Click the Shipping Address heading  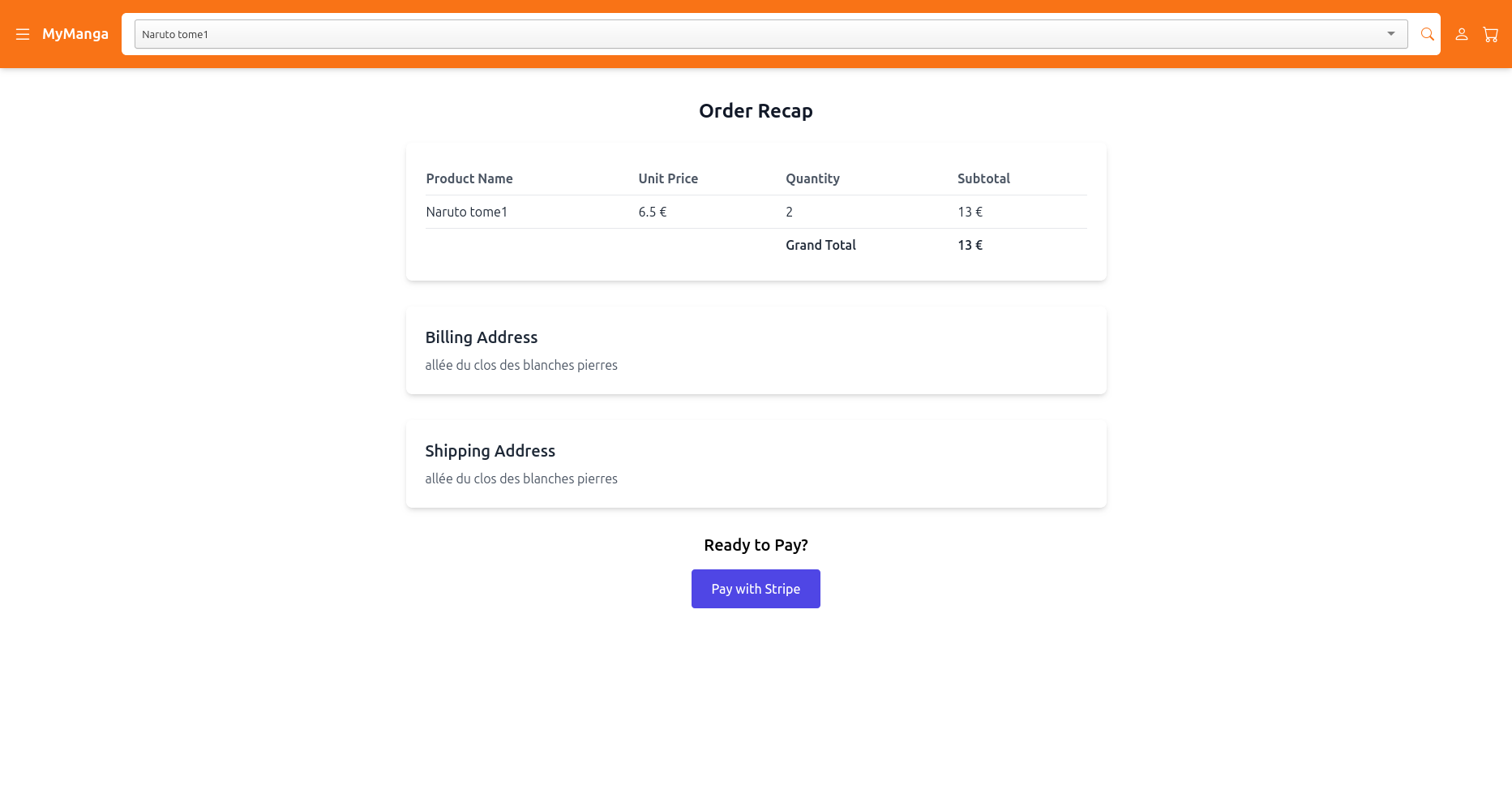[490, 451]
